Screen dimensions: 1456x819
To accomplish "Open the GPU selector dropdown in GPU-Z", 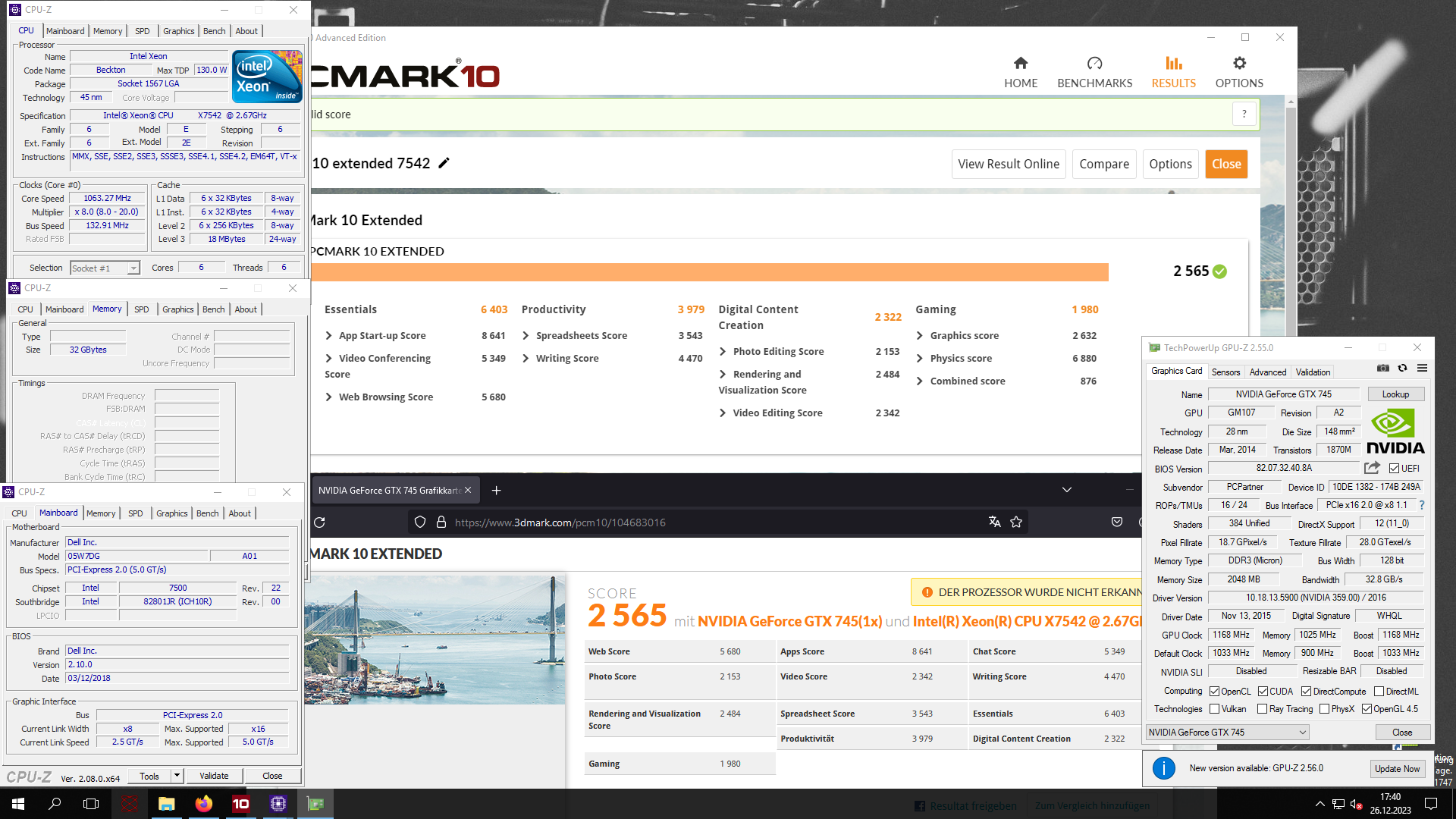I will [1227, 732].
